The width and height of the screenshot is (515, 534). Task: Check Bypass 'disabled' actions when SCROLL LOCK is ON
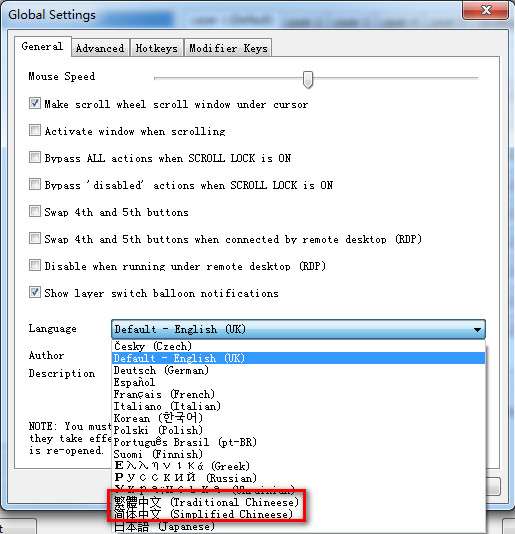35,184
